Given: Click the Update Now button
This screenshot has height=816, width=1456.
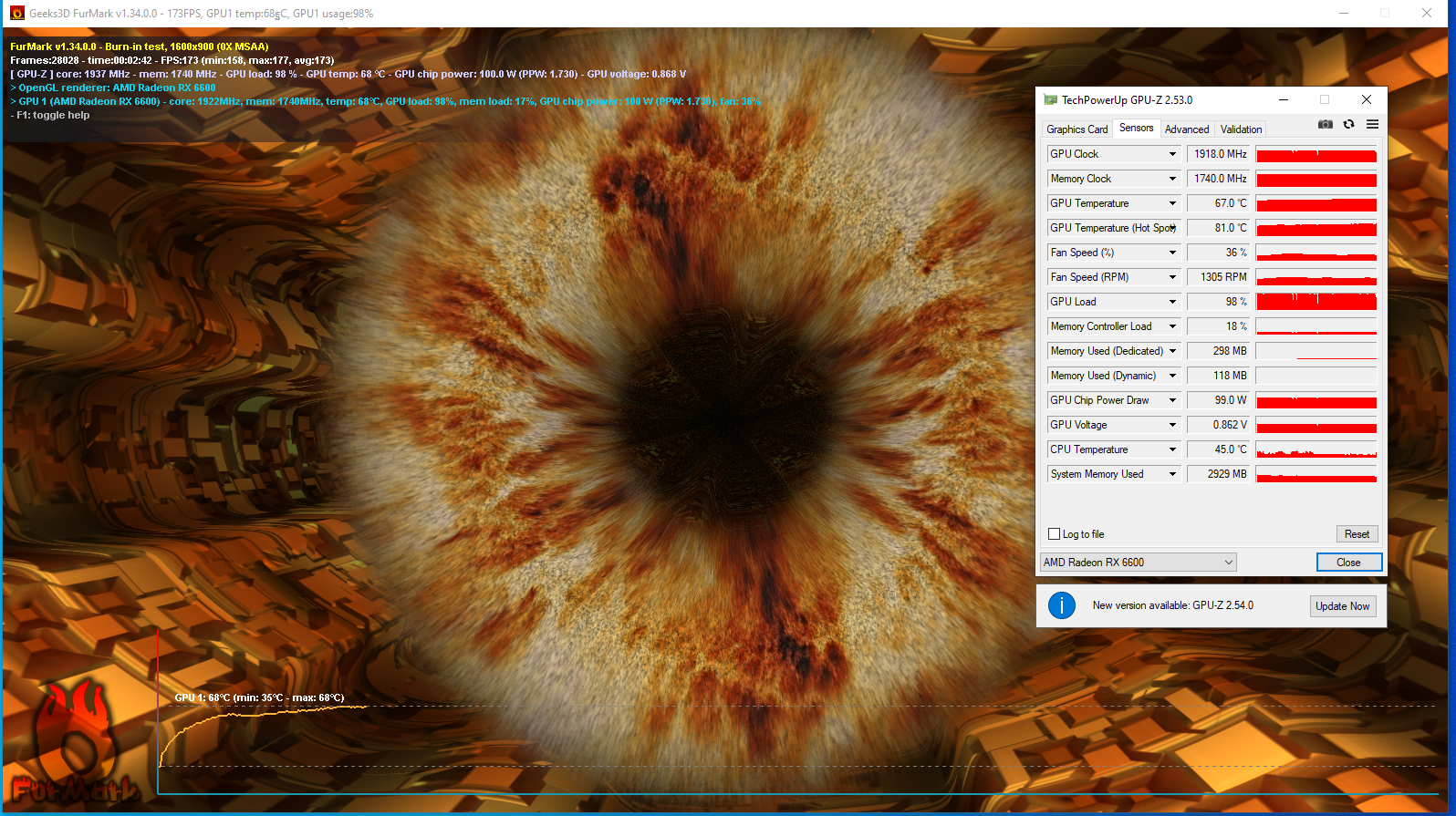Looking at the screenshot, I should click(x=1342, y=606).
